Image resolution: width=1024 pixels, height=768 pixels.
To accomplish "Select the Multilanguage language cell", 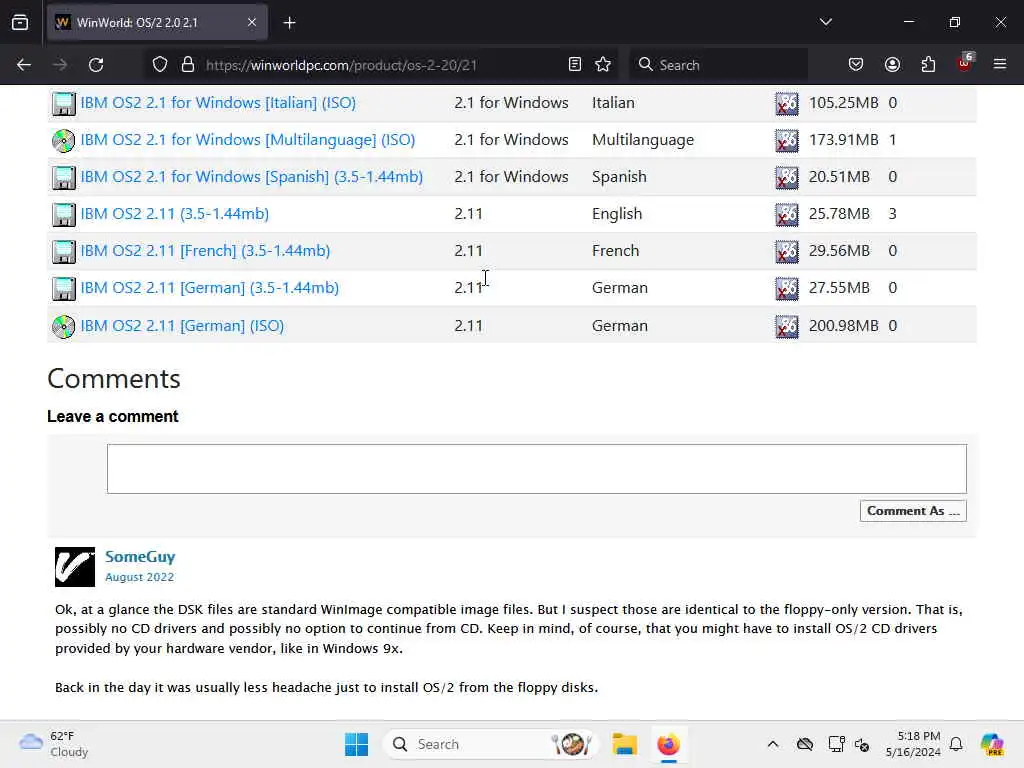I will pos(643,140).
